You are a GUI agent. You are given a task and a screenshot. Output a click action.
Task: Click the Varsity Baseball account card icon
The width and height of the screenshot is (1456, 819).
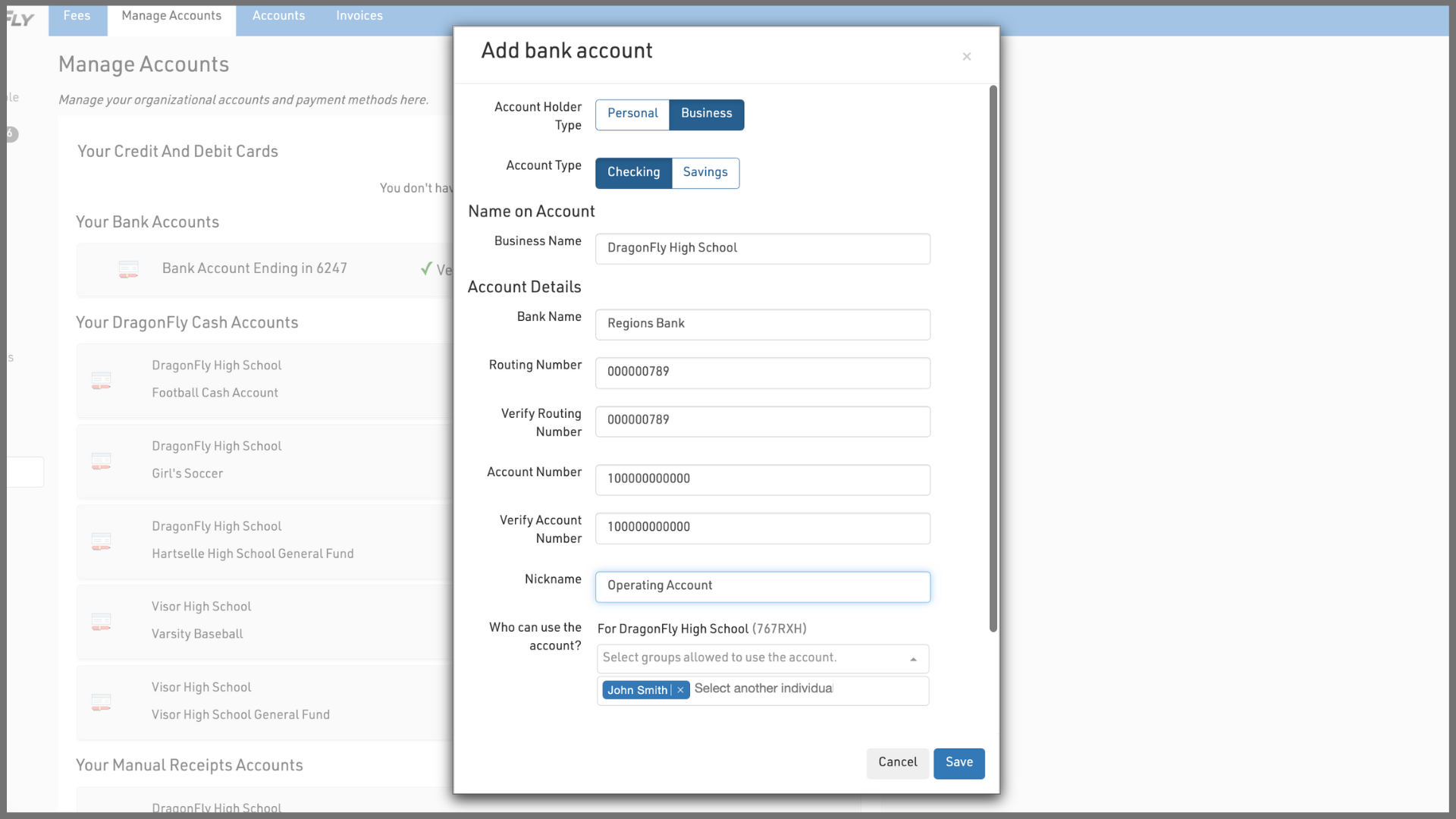click(x=101, y=621)
